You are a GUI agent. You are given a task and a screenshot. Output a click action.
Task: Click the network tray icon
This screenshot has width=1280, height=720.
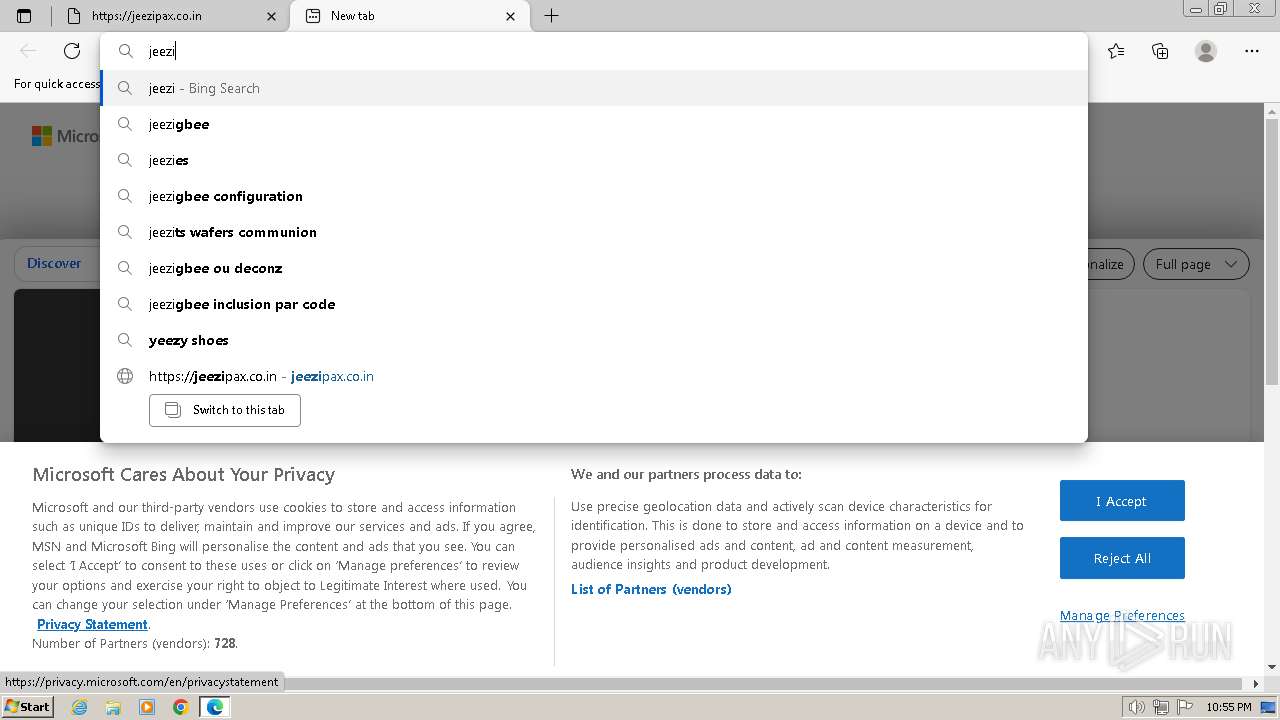[x=1160, y=707]
